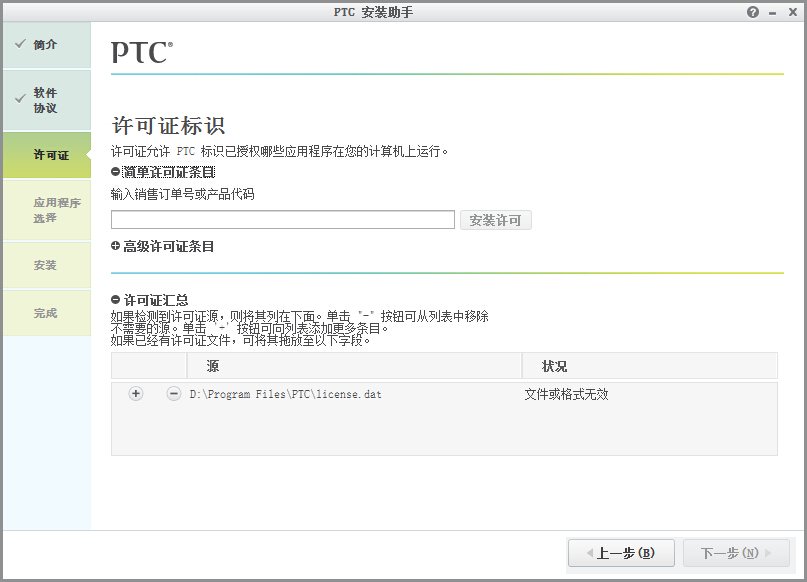The image size is (807, 582).
Task: Select the 应用程序选择 step
Action: click(47, 210)
